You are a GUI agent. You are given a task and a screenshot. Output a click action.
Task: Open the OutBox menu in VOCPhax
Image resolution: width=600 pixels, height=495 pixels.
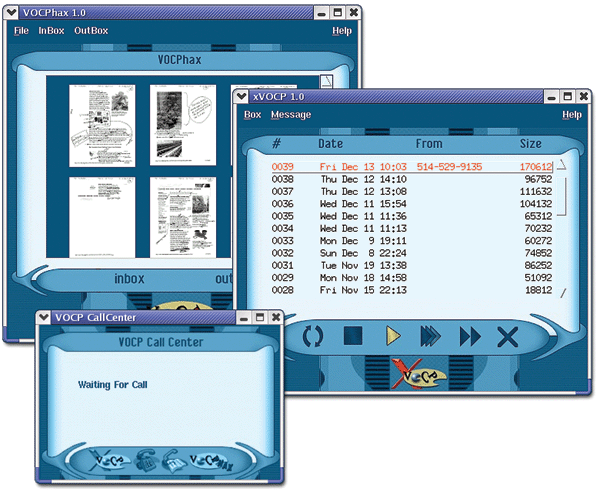[91, 31]
